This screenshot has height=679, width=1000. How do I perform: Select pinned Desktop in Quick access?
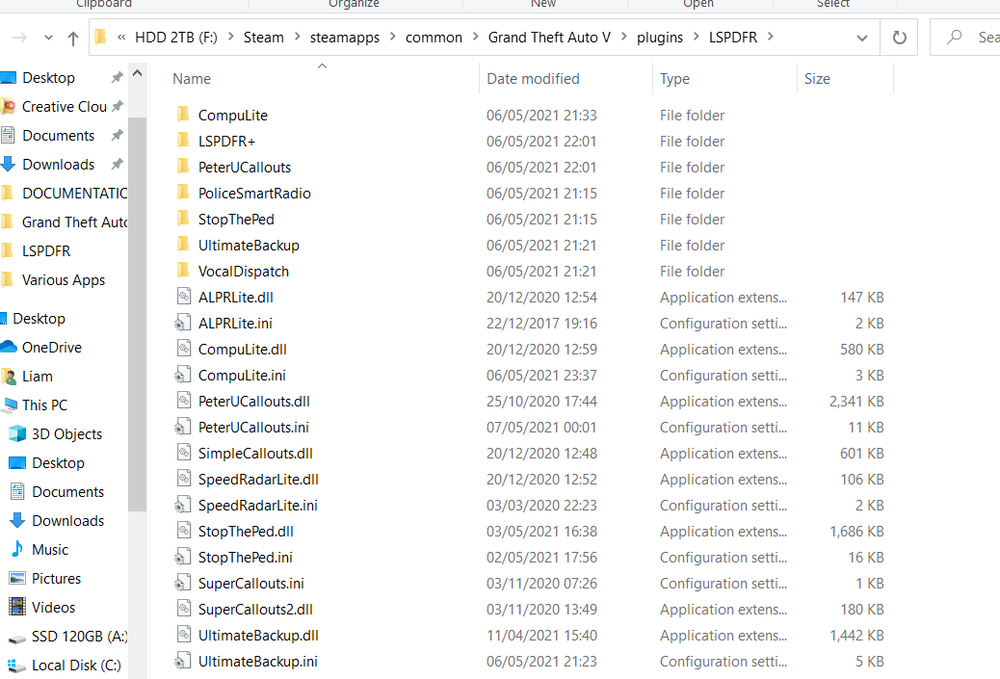(48, 78)
